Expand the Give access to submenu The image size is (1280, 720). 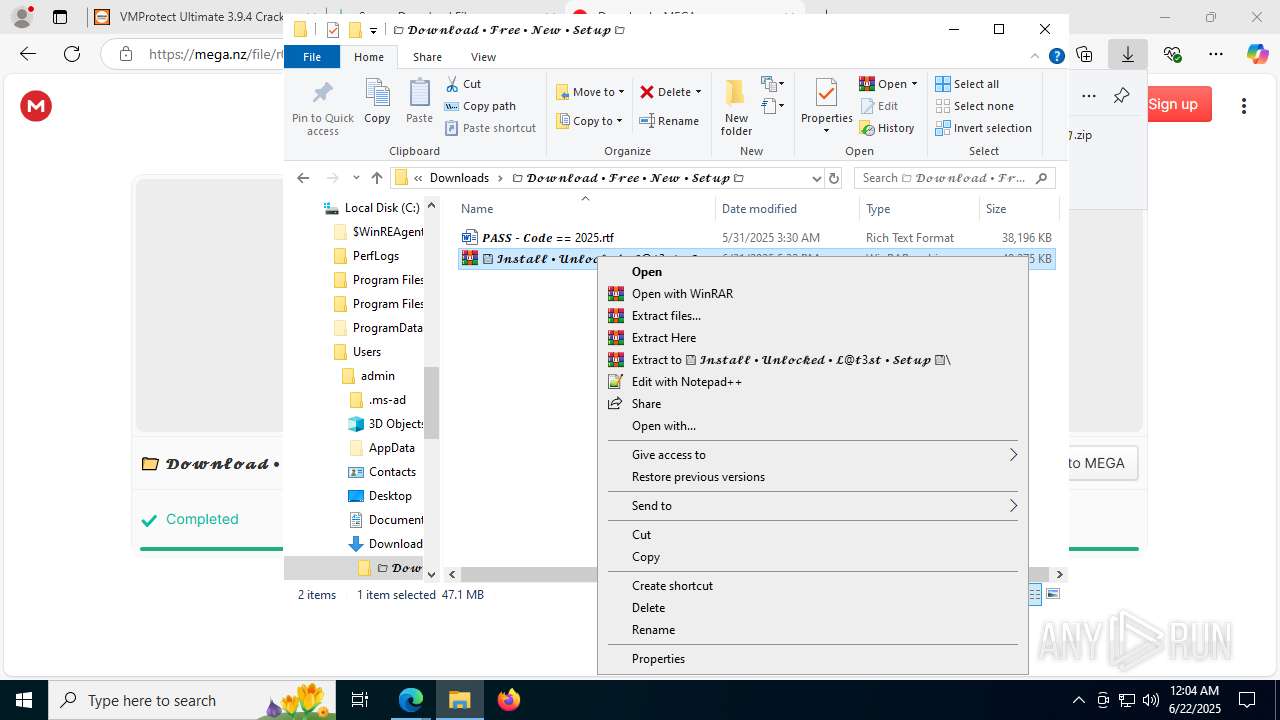point(1012,455)
